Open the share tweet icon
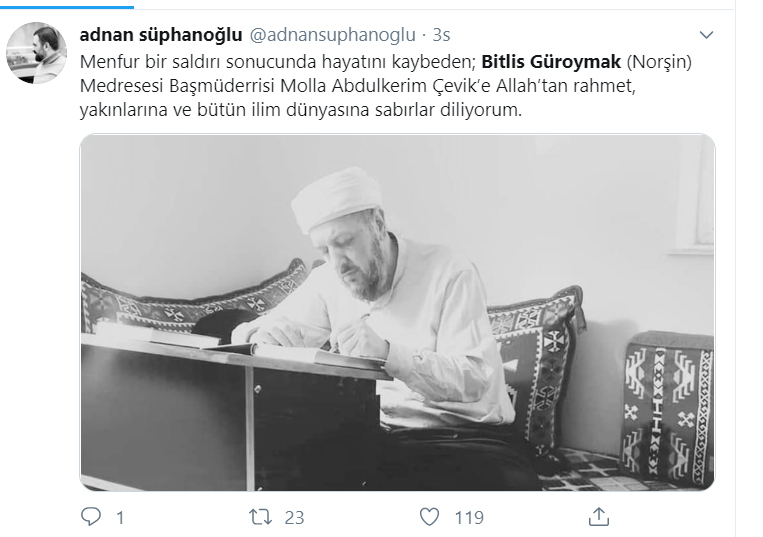763x537 pixels. [599, 517]
